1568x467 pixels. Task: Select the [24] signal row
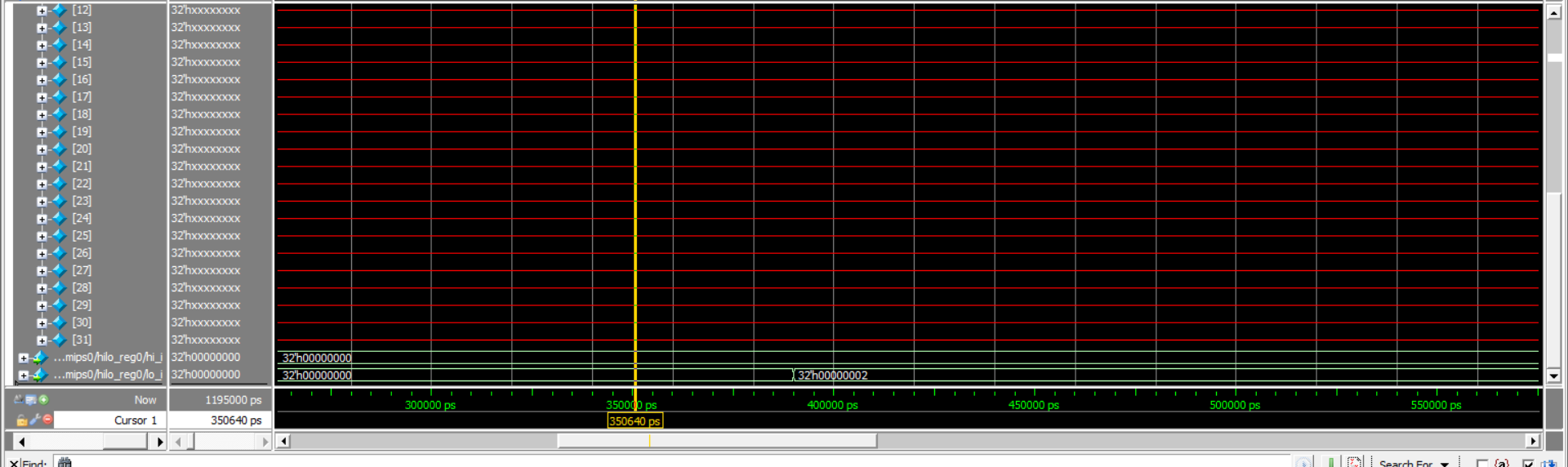(82, 218)
